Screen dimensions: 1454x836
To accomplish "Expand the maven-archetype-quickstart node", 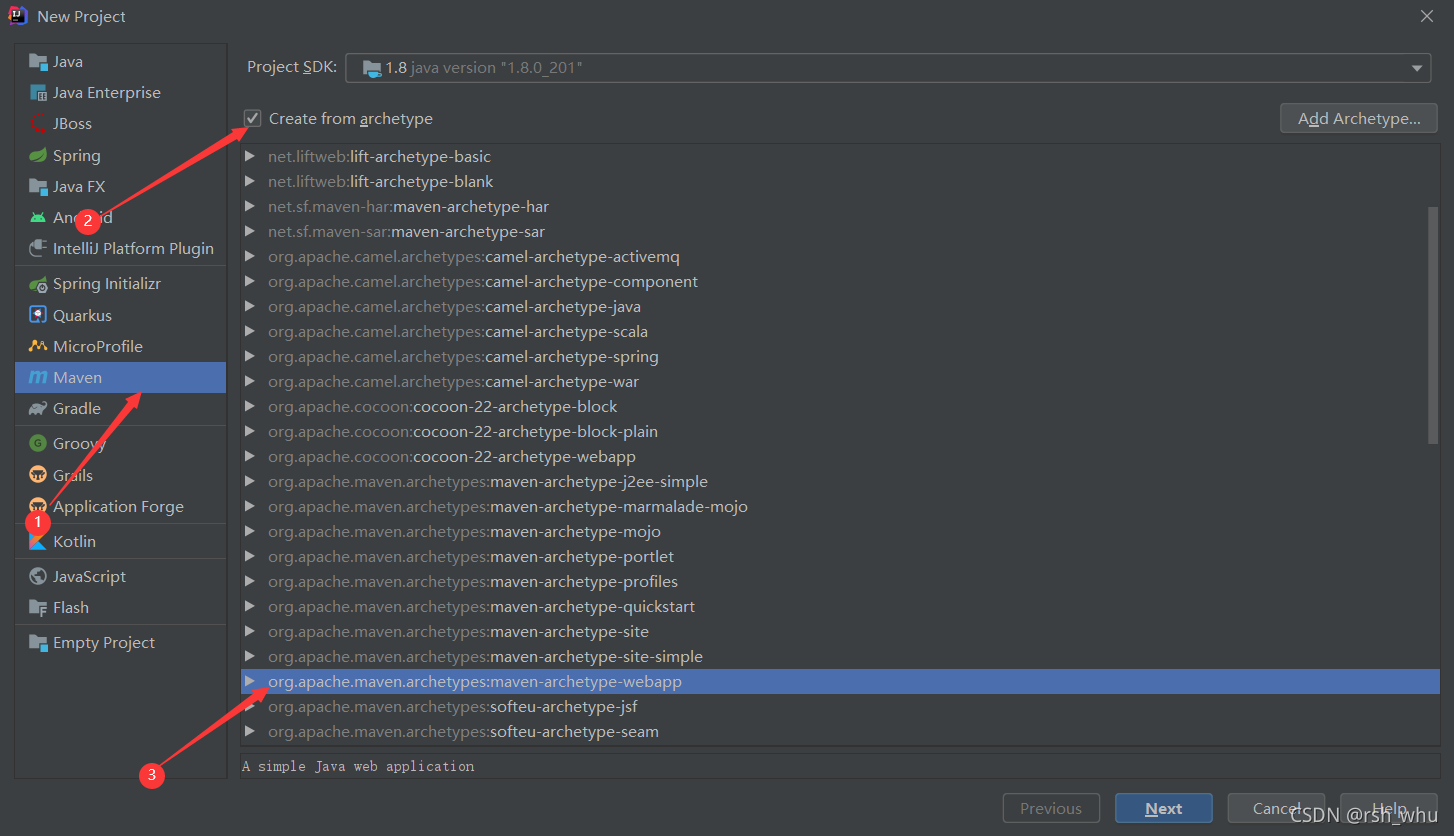I will (x=250, y=606).
